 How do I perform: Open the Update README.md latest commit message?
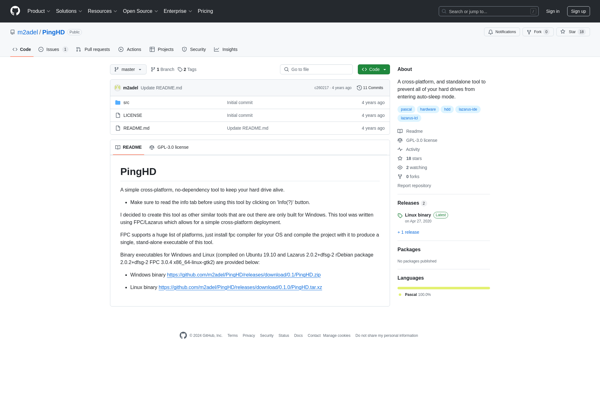pos(161,88)
